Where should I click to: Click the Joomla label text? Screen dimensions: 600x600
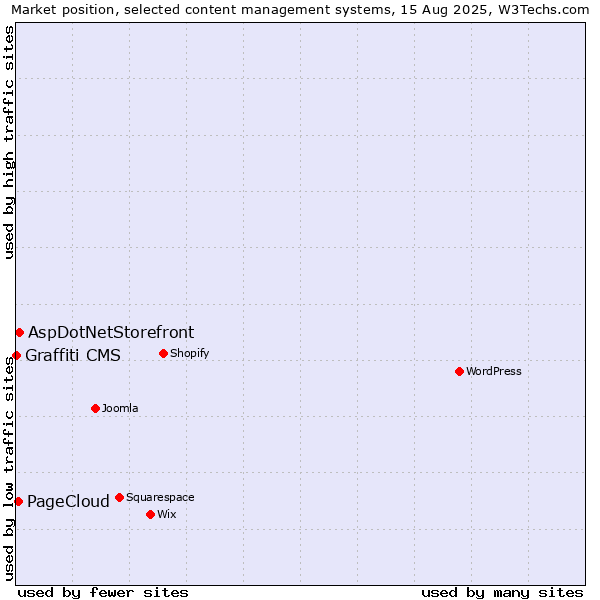pos(120,409)
